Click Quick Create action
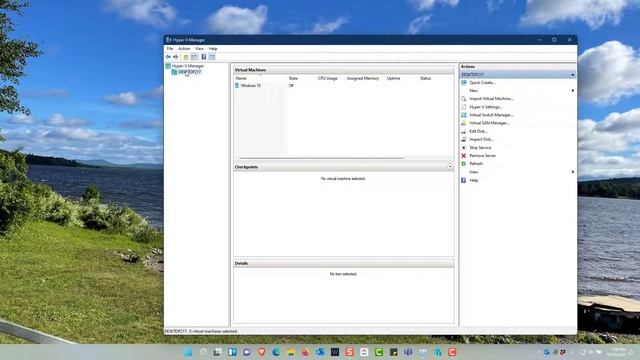This screenshot has height=360, width=640. [482, 82]
